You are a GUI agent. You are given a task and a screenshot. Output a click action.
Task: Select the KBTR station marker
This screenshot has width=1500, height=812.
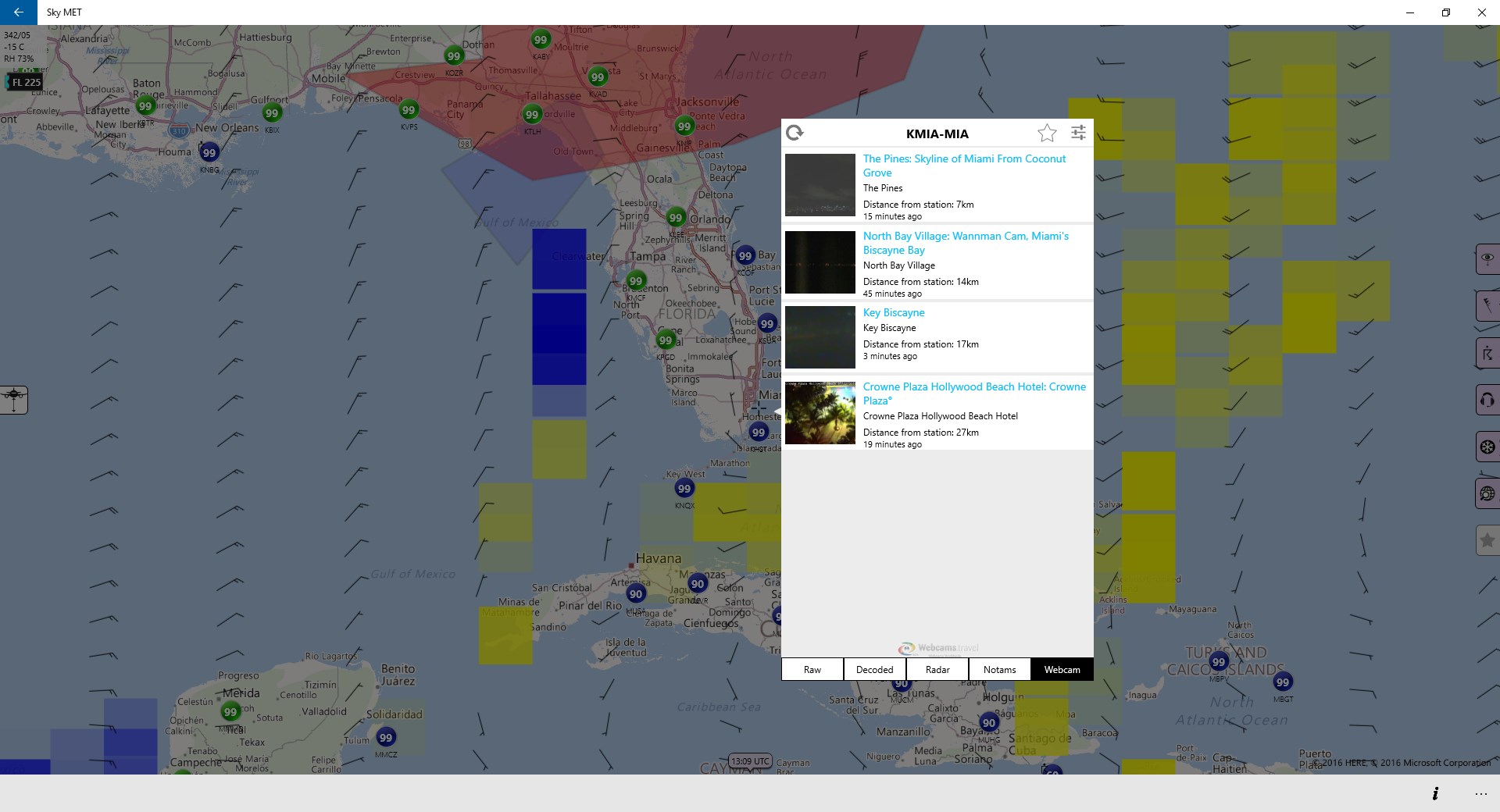[145, 106]
